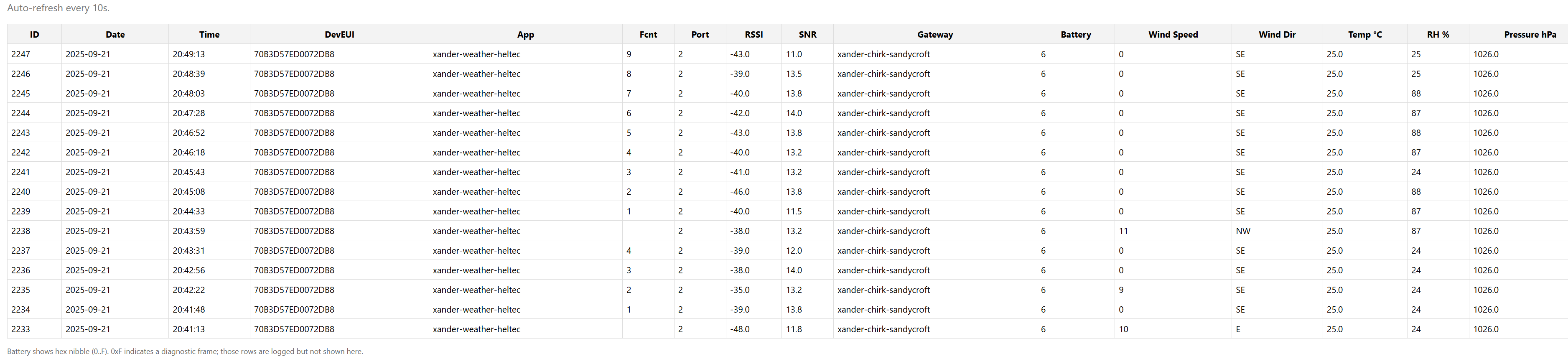The image size is (1568, 364).
Task: Click the Temp °C column header
Action: tap(1365, 35)
